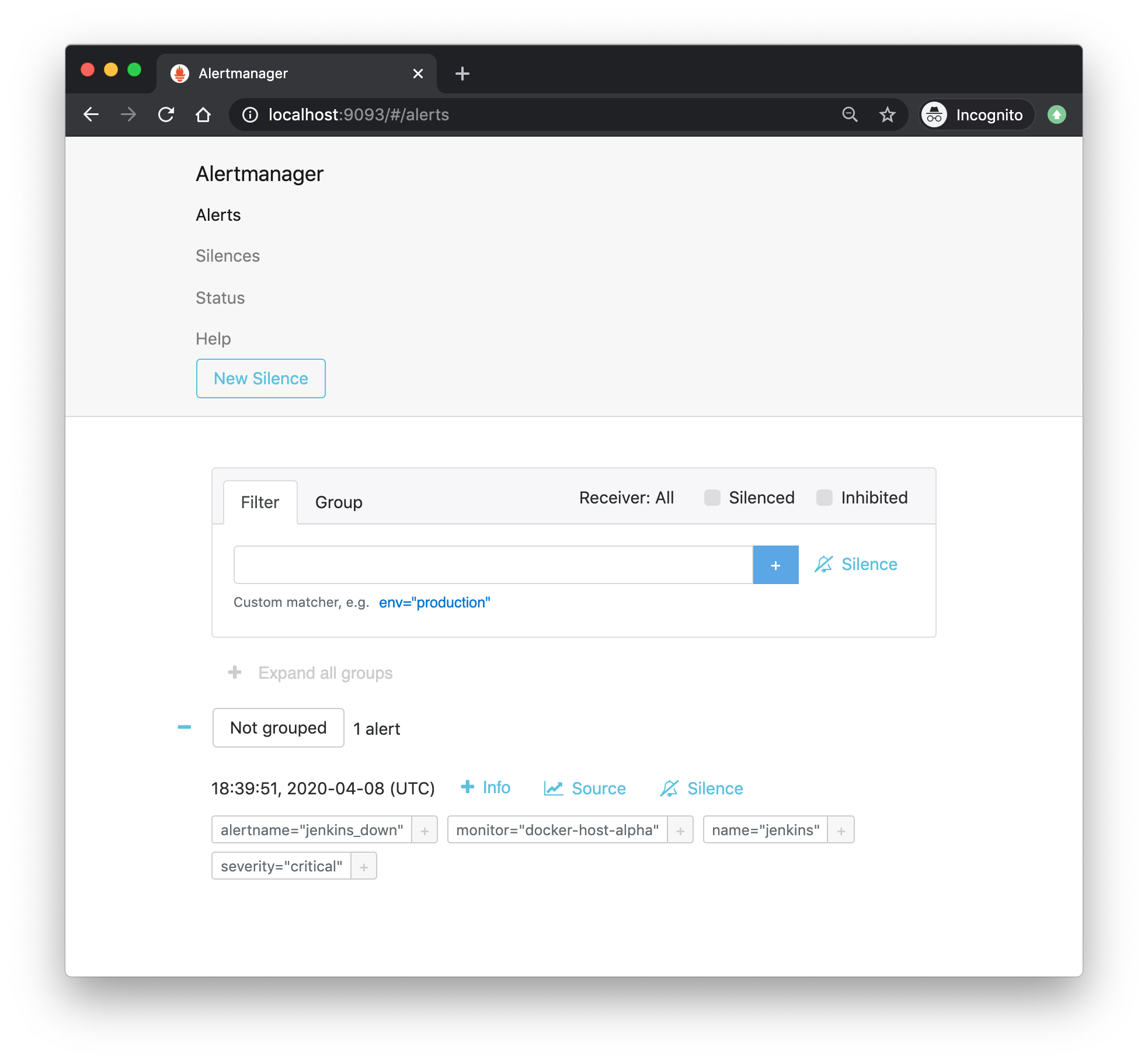Click the severity="critical" label
Screen dimensions: 1148x1063
pyautogui.click(x=281, y=866)
